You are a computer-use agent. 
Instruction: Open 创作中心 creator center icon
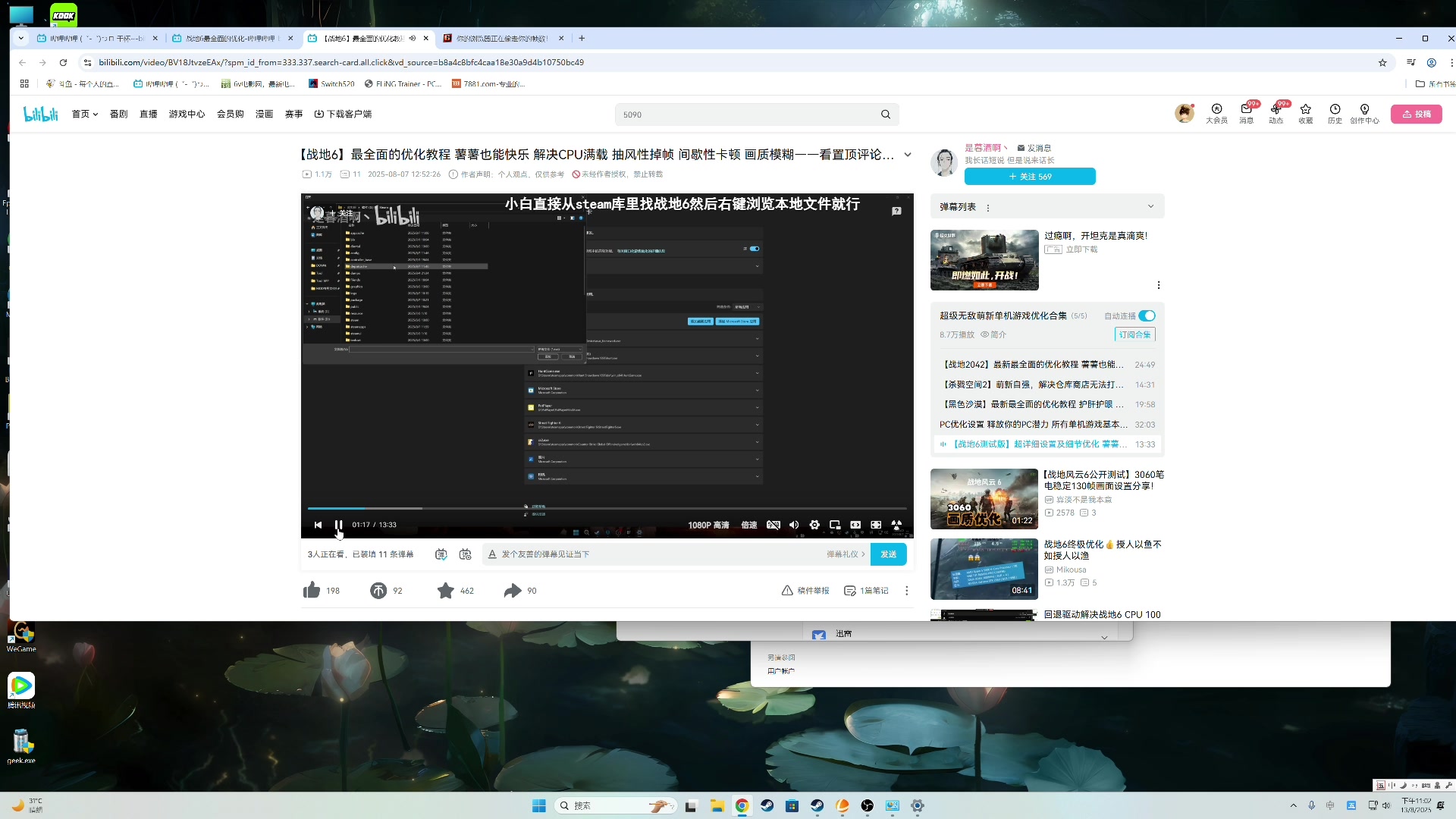[1364, 114]
